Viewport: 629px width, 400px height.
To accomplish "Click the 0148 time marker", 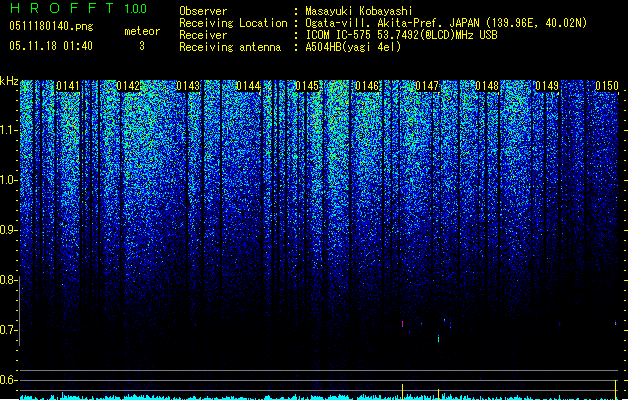I will pos(487,86).
